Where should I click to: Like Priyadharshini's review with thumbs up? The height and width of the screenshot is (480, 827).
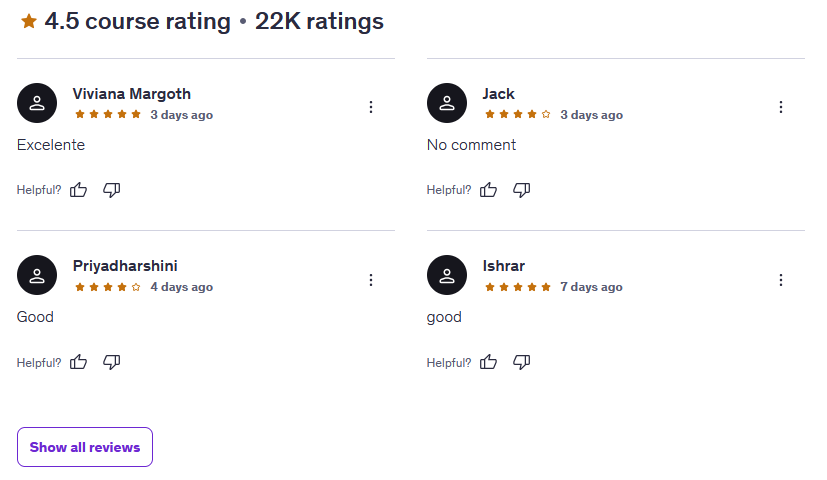(79, 362)
